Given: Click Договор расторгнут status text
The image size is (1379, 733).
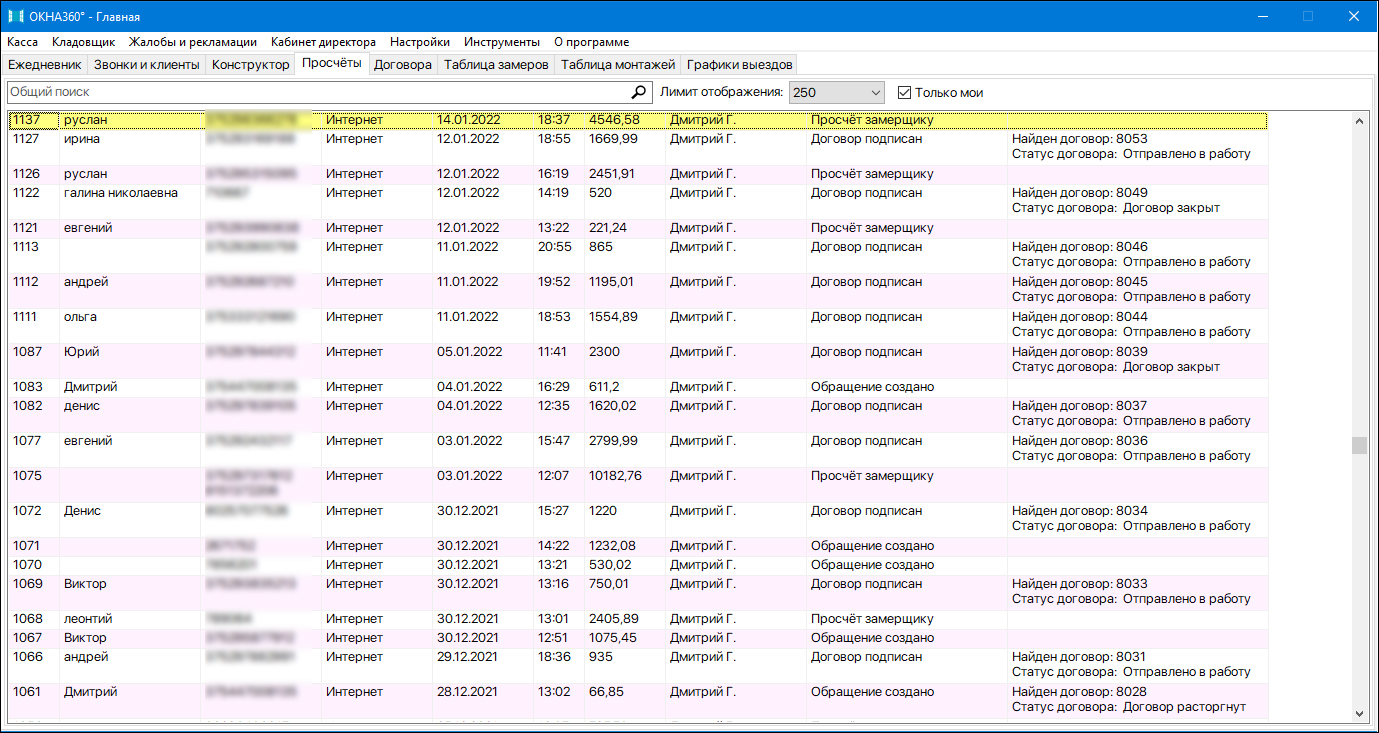Looking at the screenshot, I should pyautogui.click(x=1184, y=707).
